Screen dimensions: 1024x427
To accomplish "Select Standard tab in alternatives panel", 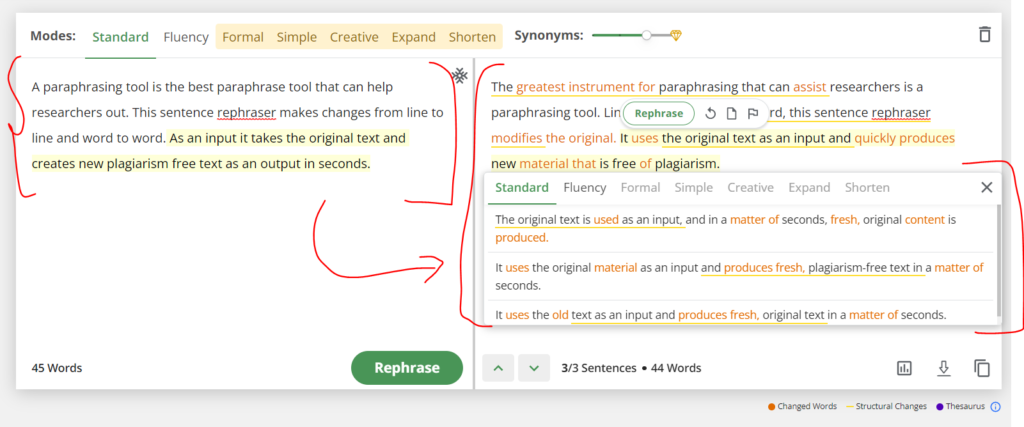I will pos(522,188).
